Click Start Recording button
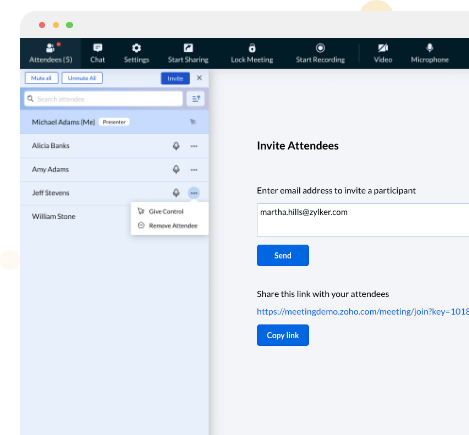This screenshot has width=469, height=435. point(320,53)
